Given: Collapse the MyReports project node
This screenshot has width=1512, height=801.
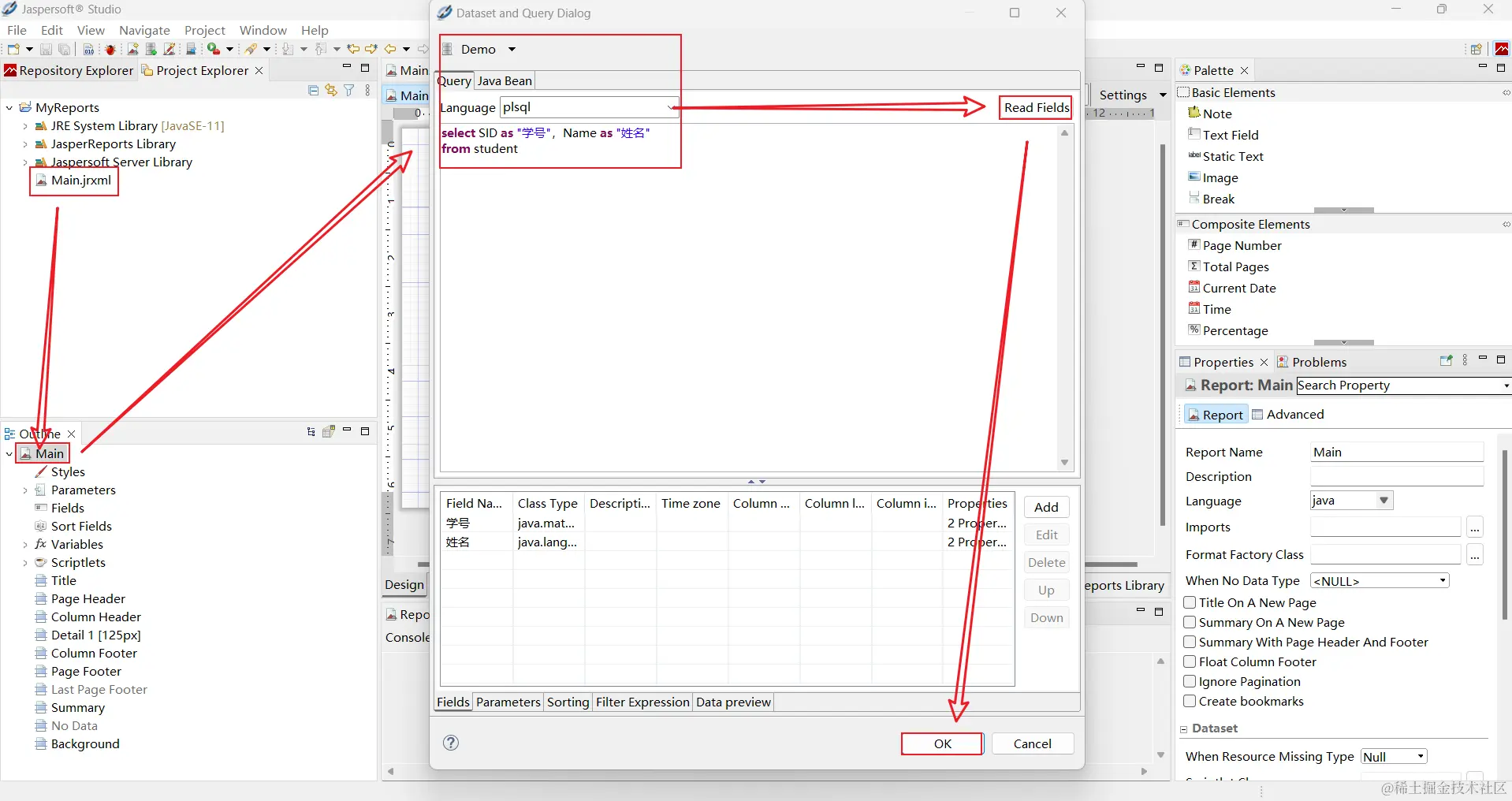Looking at the screenshot, I should pyautogui.click(x=9, y=108).
